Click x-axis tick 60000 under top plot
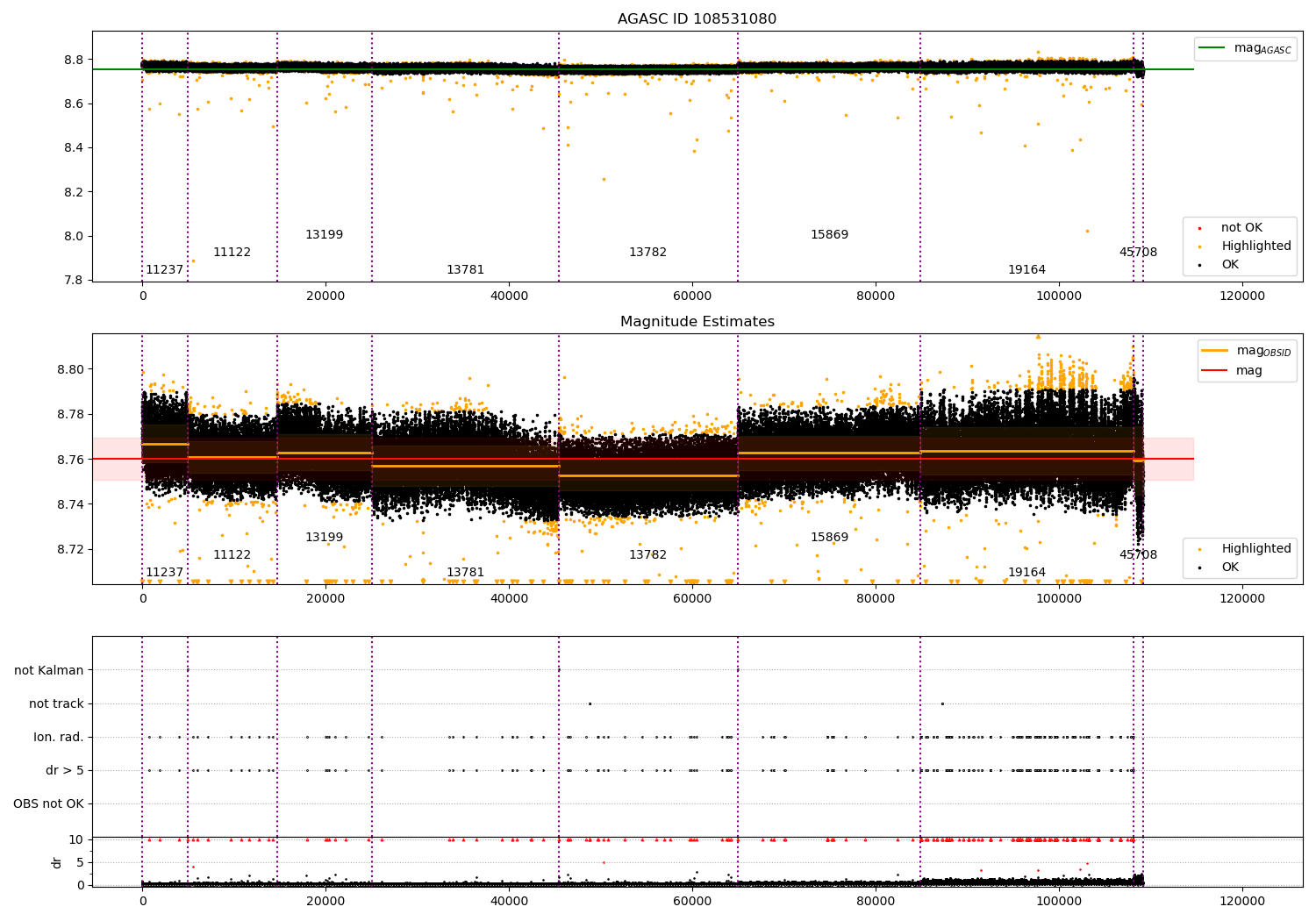The width and height of the screenshot is (1316, 921). pos(692,296)
